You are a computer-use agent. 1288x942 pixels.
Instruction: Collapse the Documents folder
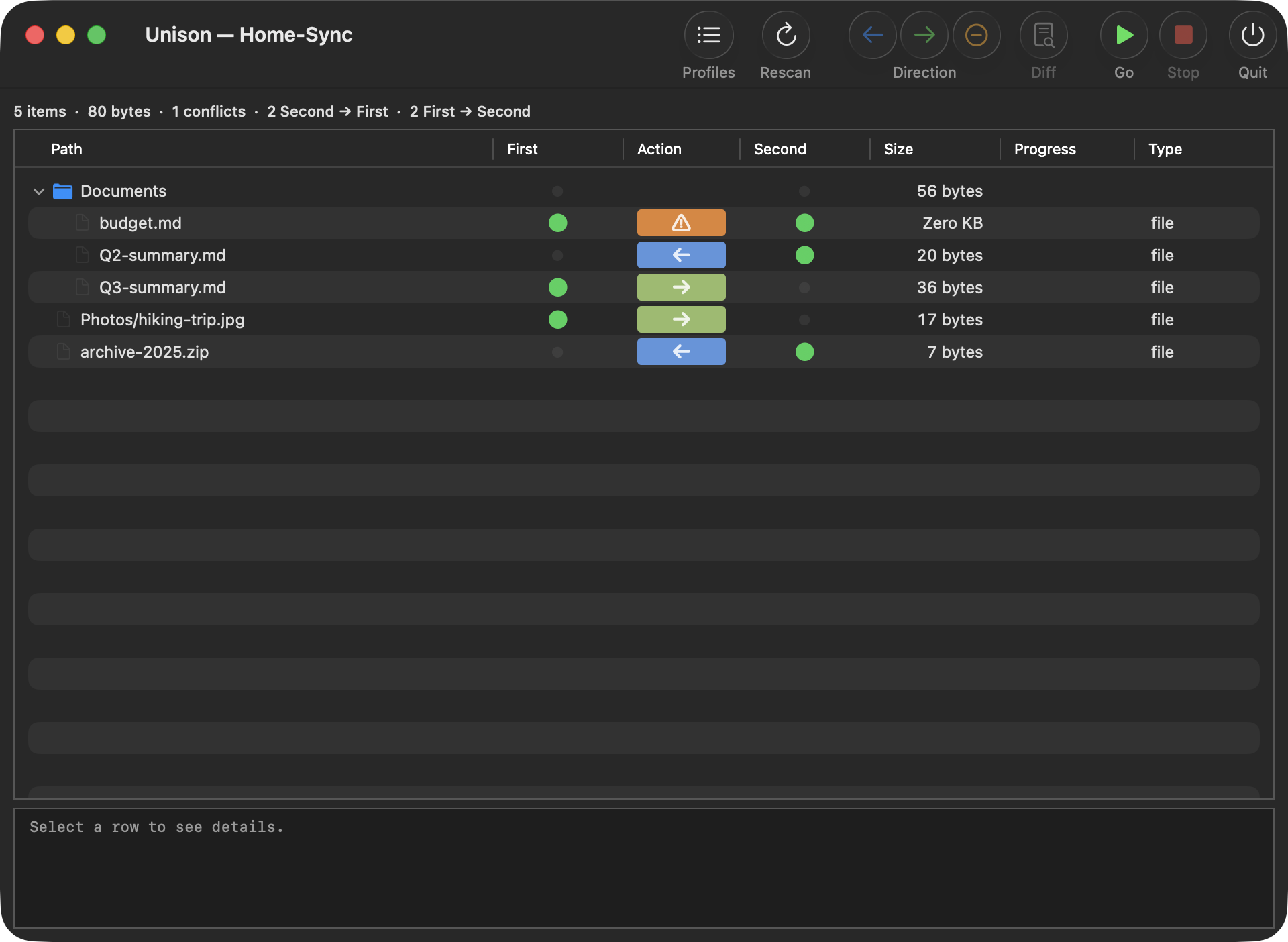[39, 191]
